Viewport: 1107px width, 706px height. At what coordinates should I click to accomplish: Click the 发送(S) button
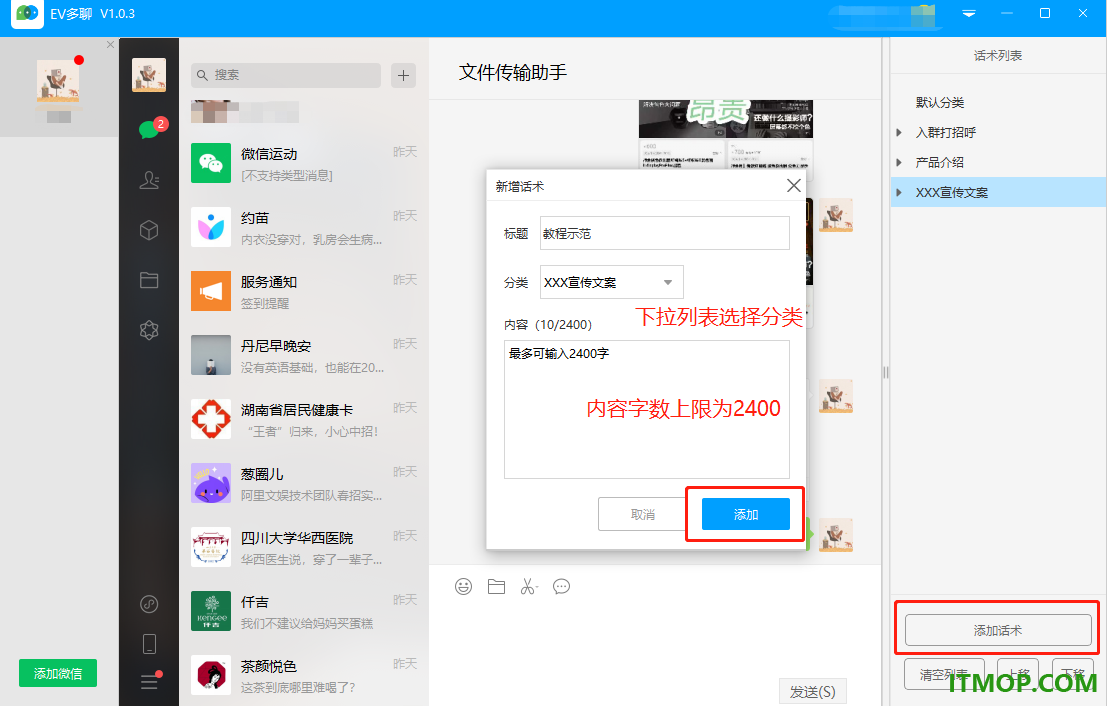(812, 692)
